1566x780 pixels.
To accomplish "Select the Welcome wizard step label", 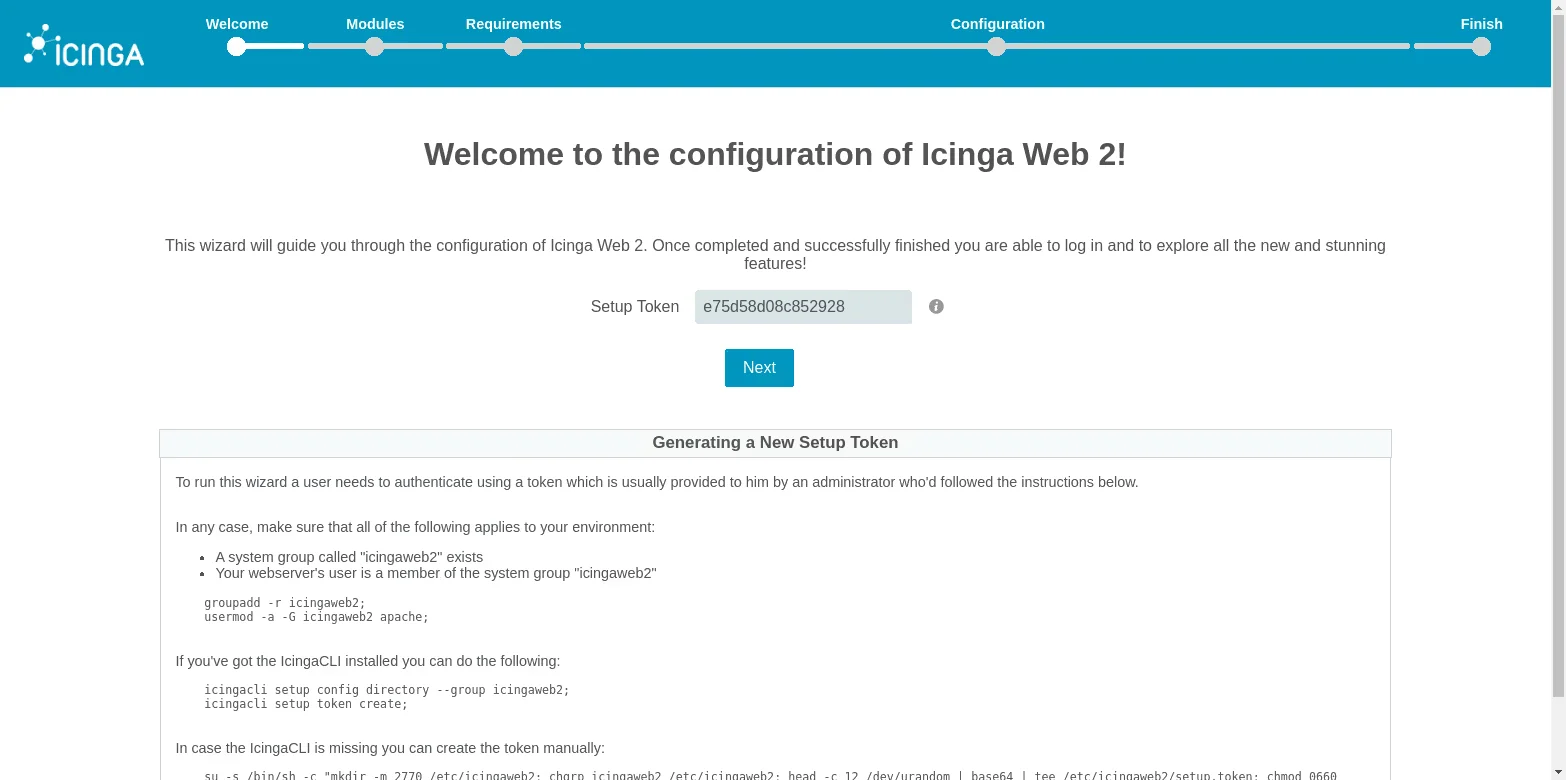I will (237, 24).
